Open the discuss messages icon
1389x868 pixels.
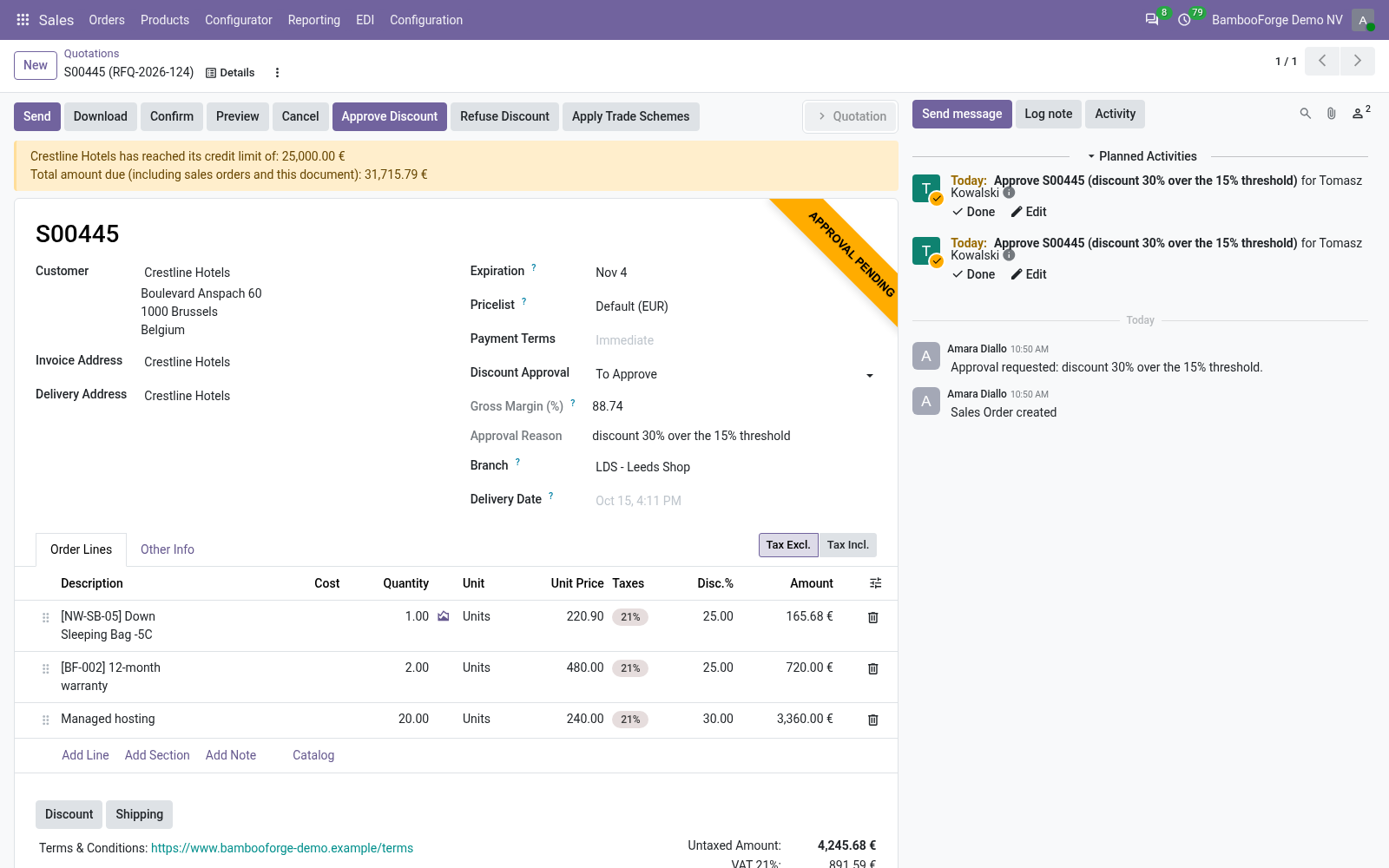tap(1152, 20)
